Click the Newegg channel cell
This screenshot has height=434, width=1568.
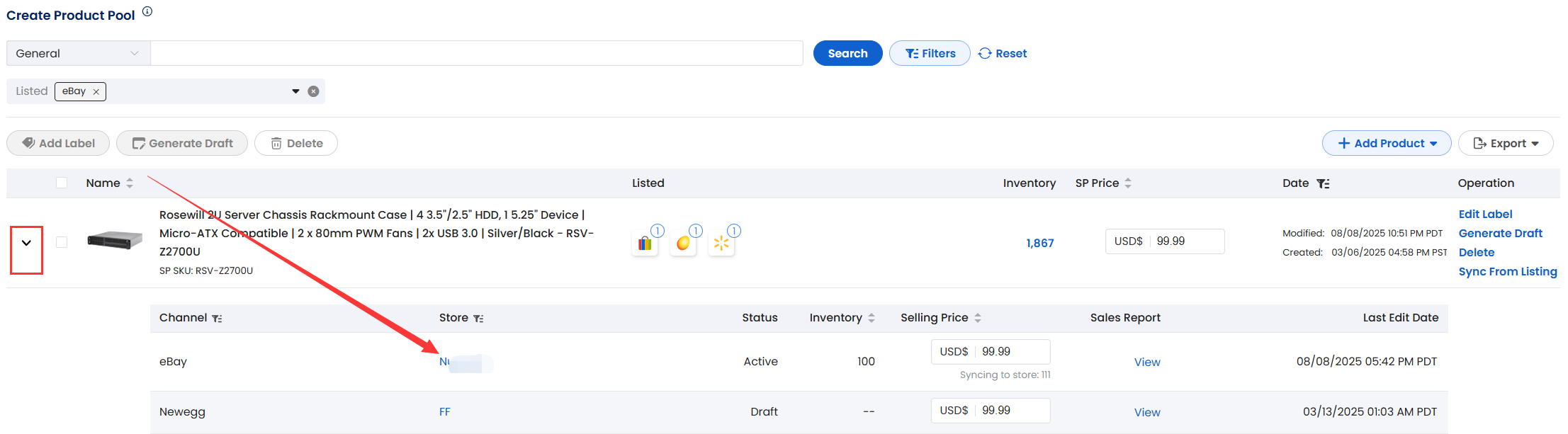[x=182, y=411]
